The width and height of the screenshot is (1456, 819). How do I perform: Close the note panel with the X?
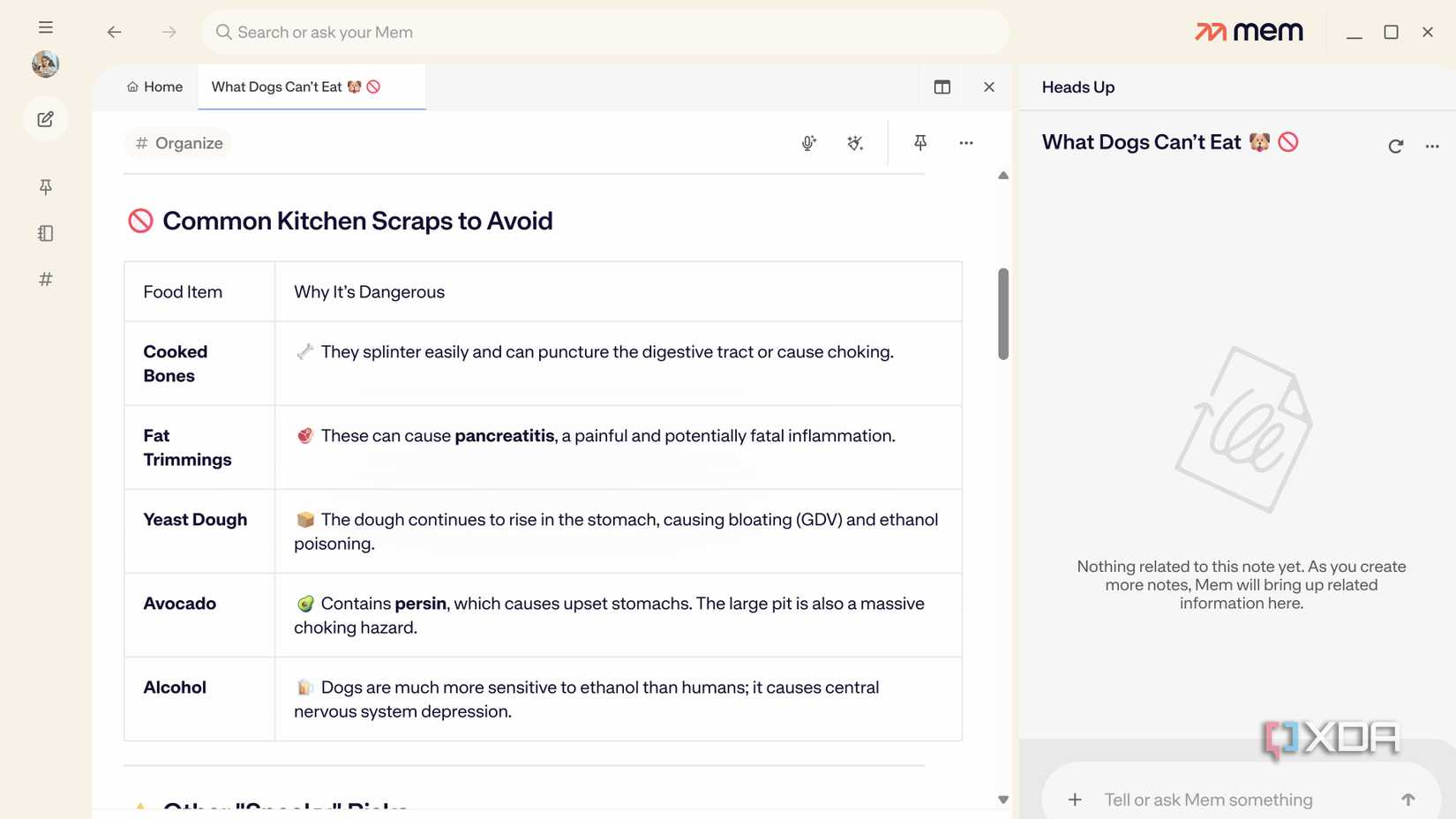(x=989, y=86)
